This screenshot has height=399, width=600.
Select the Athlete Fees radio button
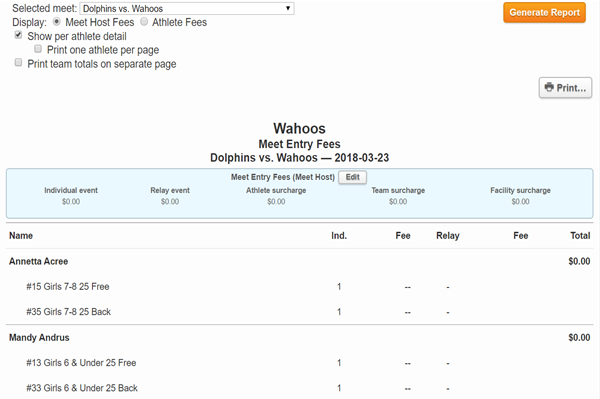pos(144,22)
